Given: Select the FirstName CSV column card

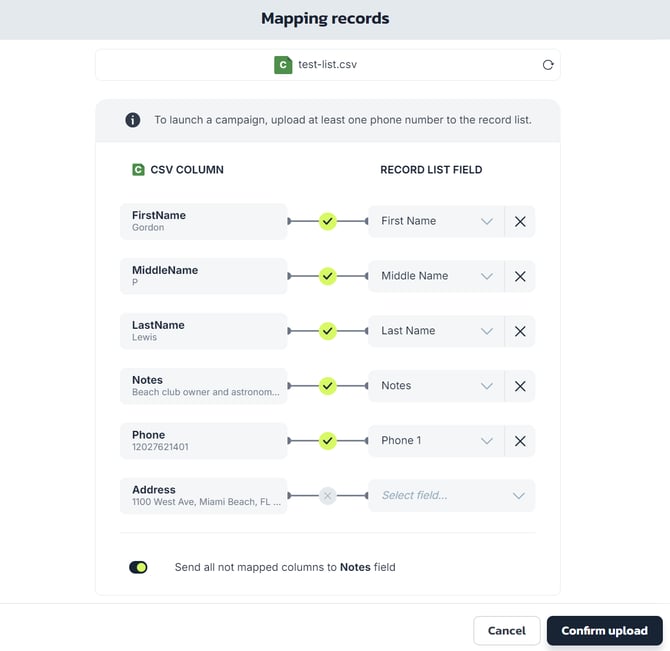Looking at the screenshot, I should point(203,221).
